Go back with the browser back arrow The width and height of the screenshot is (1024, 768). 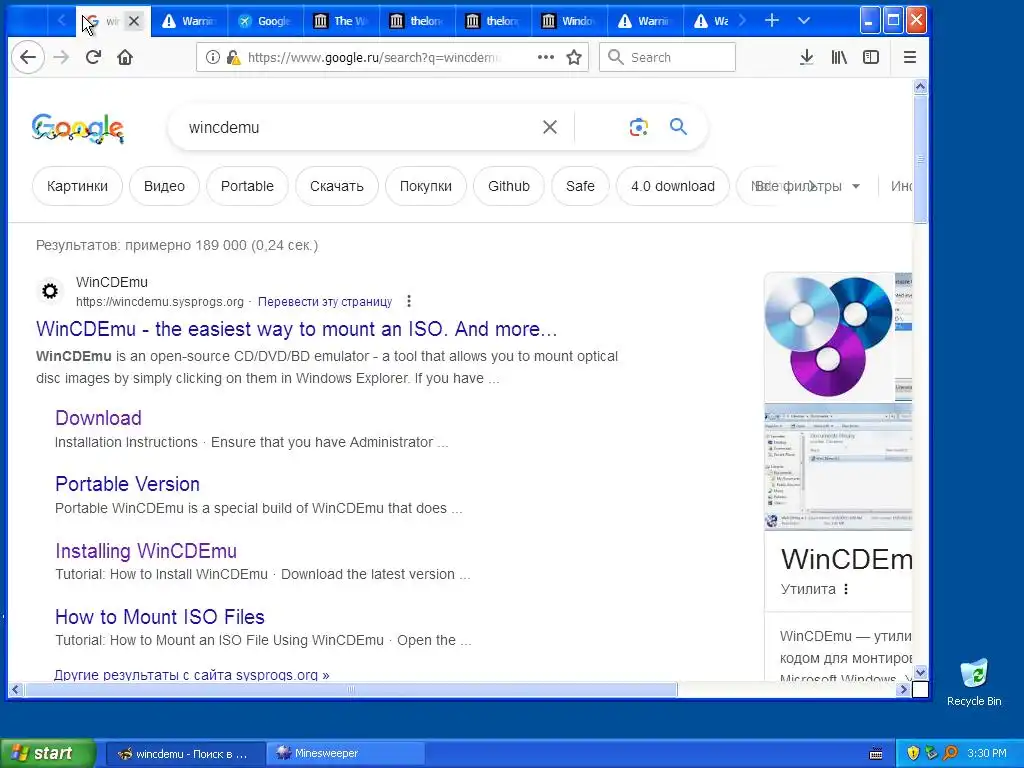pos(28,57)
